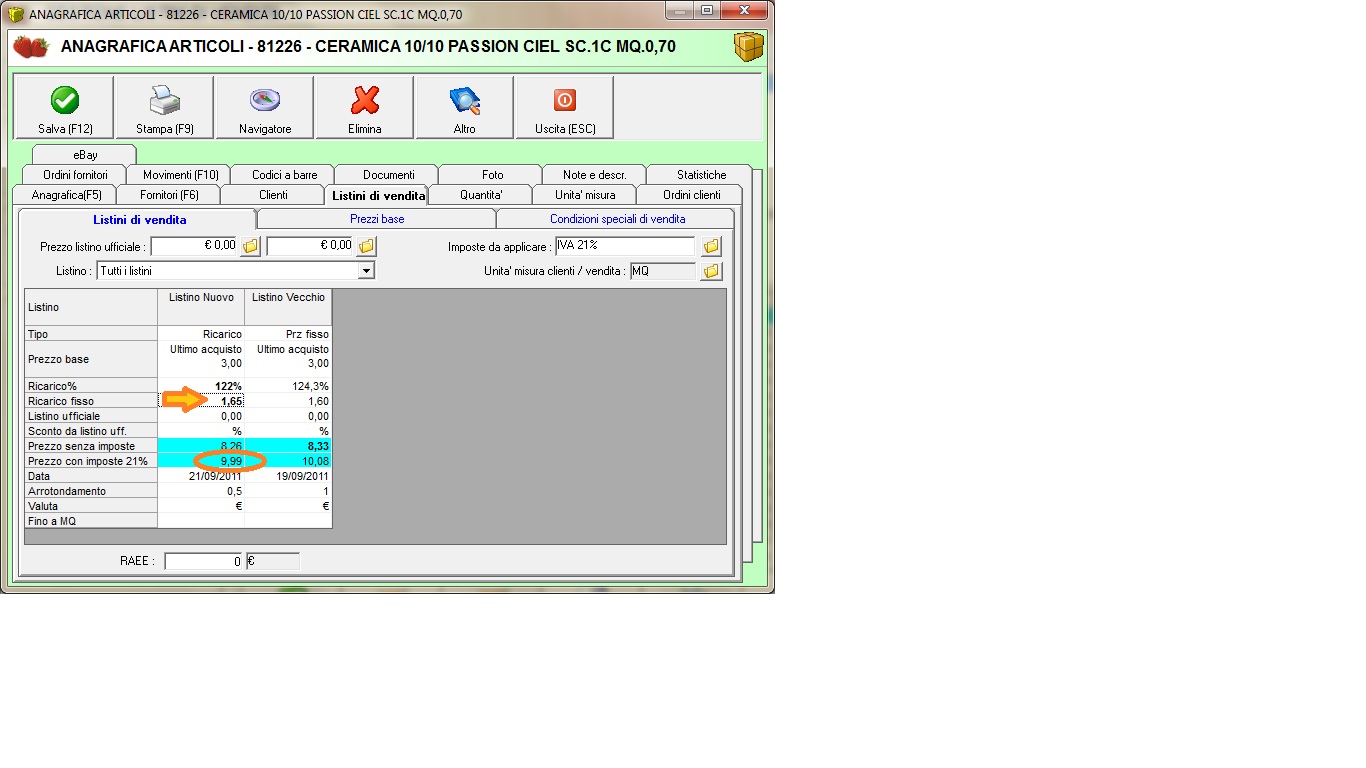Screen dimensions: 1366x768
Task: Close the Anagrafica Articoli window
Action: tap(743, 10)
